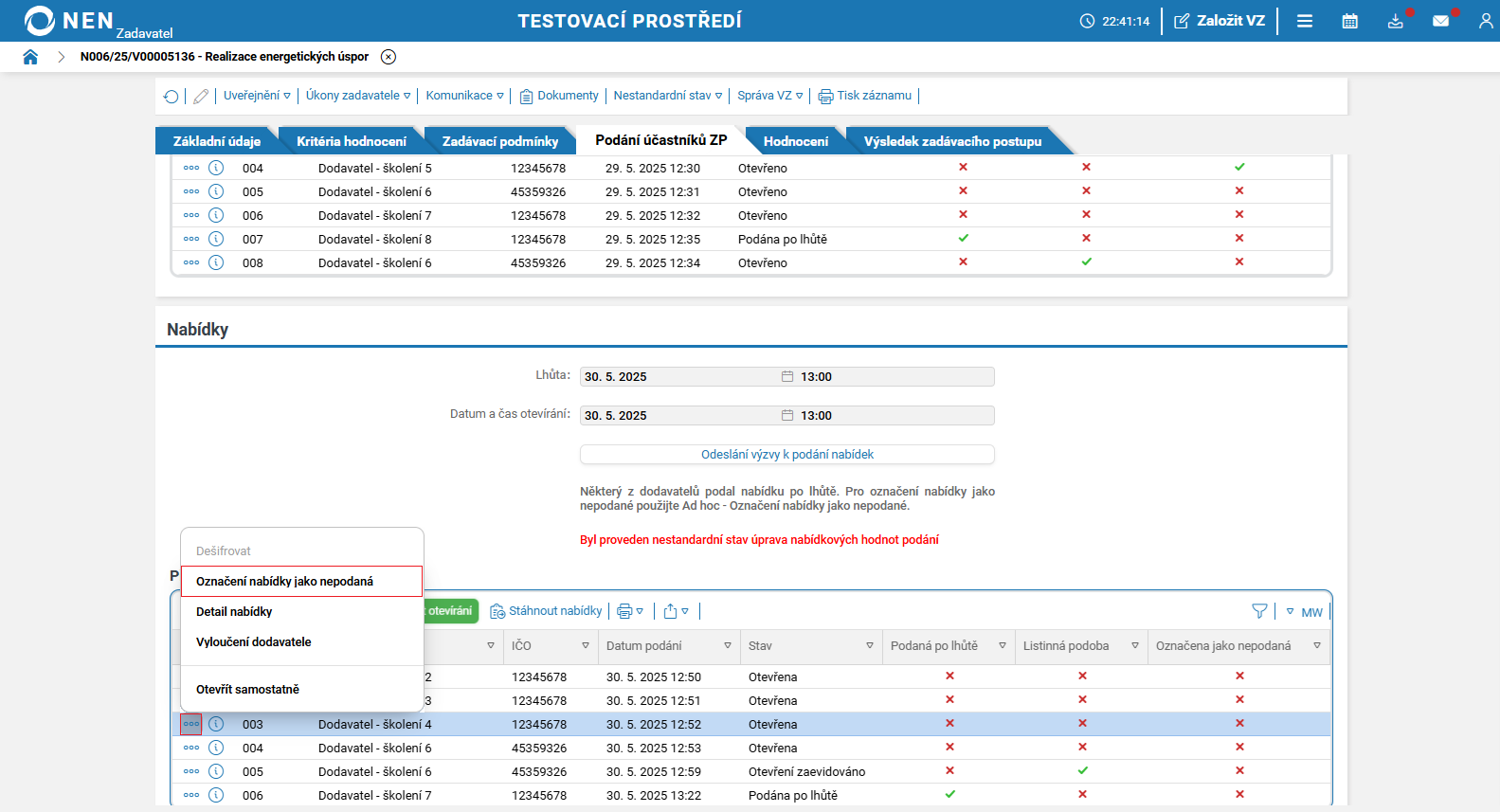Expand the Nestandardní stav dropdown
This screenshot has width=1500, height=812.
667,96
